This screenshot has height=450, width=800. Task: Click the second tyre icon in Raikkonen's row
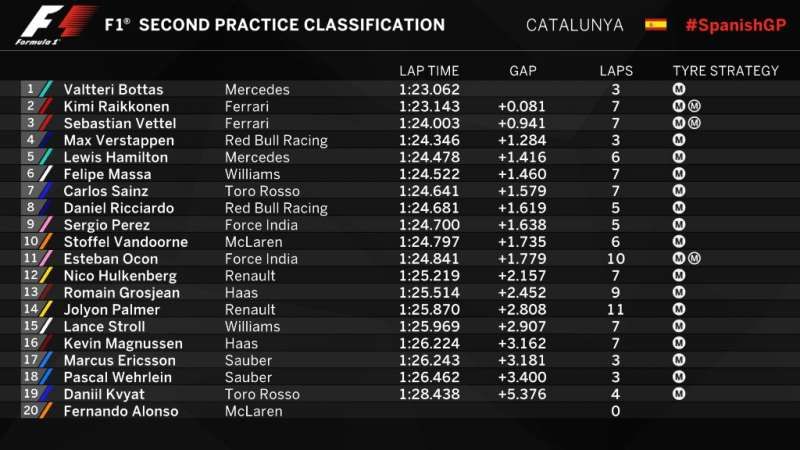point(695,106)
